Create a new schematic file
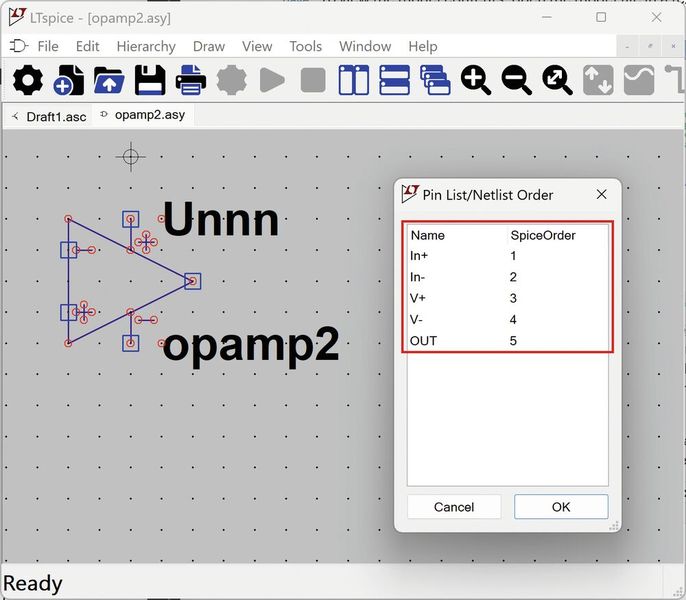The width and height of the screenshot is (686, 600). point(69,80)
